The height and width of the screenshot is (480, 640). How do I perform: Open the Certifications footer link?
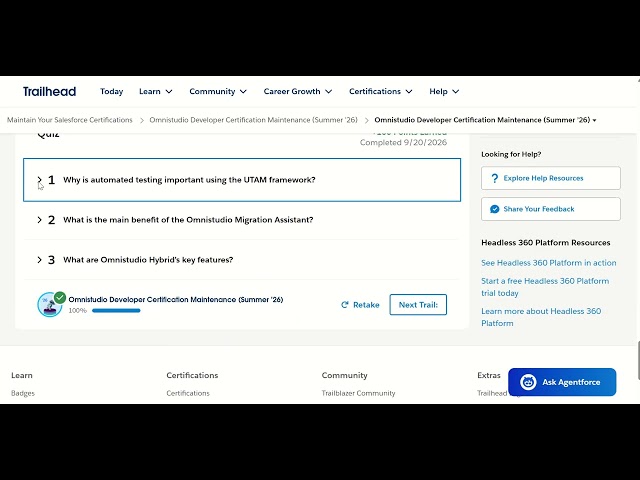[188, 393]
